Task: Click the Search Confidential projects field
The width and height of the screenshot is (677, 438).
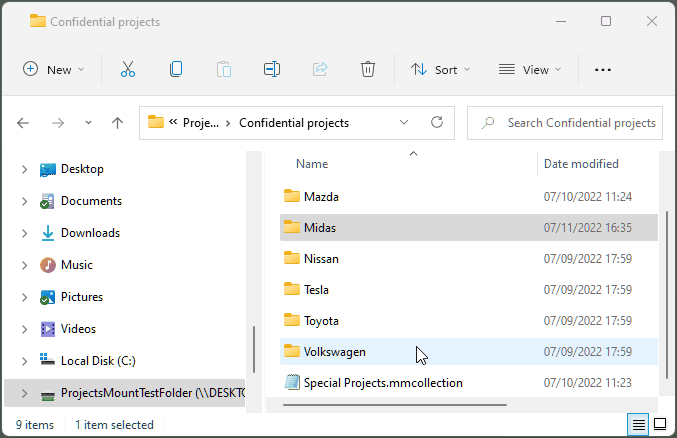Action: tap(565, 123)
